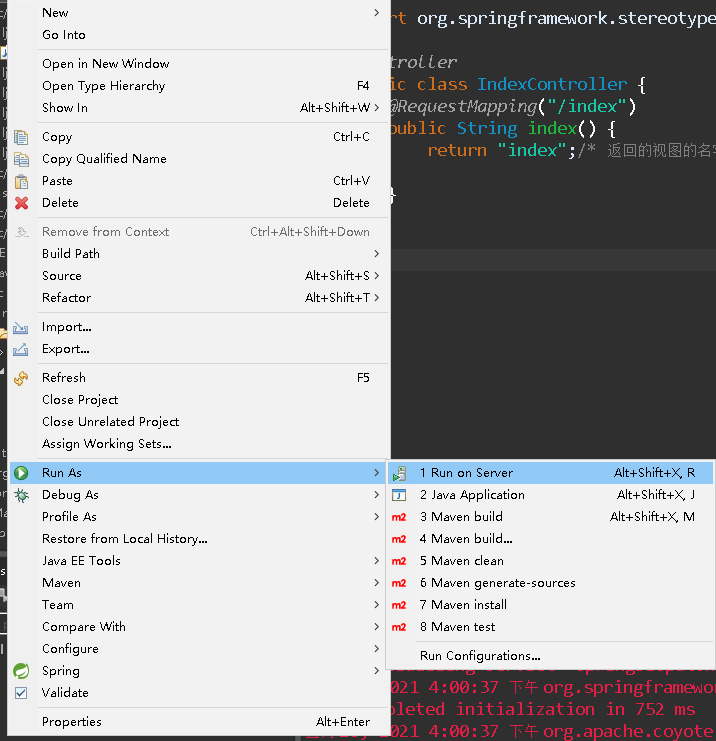Click the Debug As bug icon
Viewport: 716px width, 741px height.
point(21,495)
